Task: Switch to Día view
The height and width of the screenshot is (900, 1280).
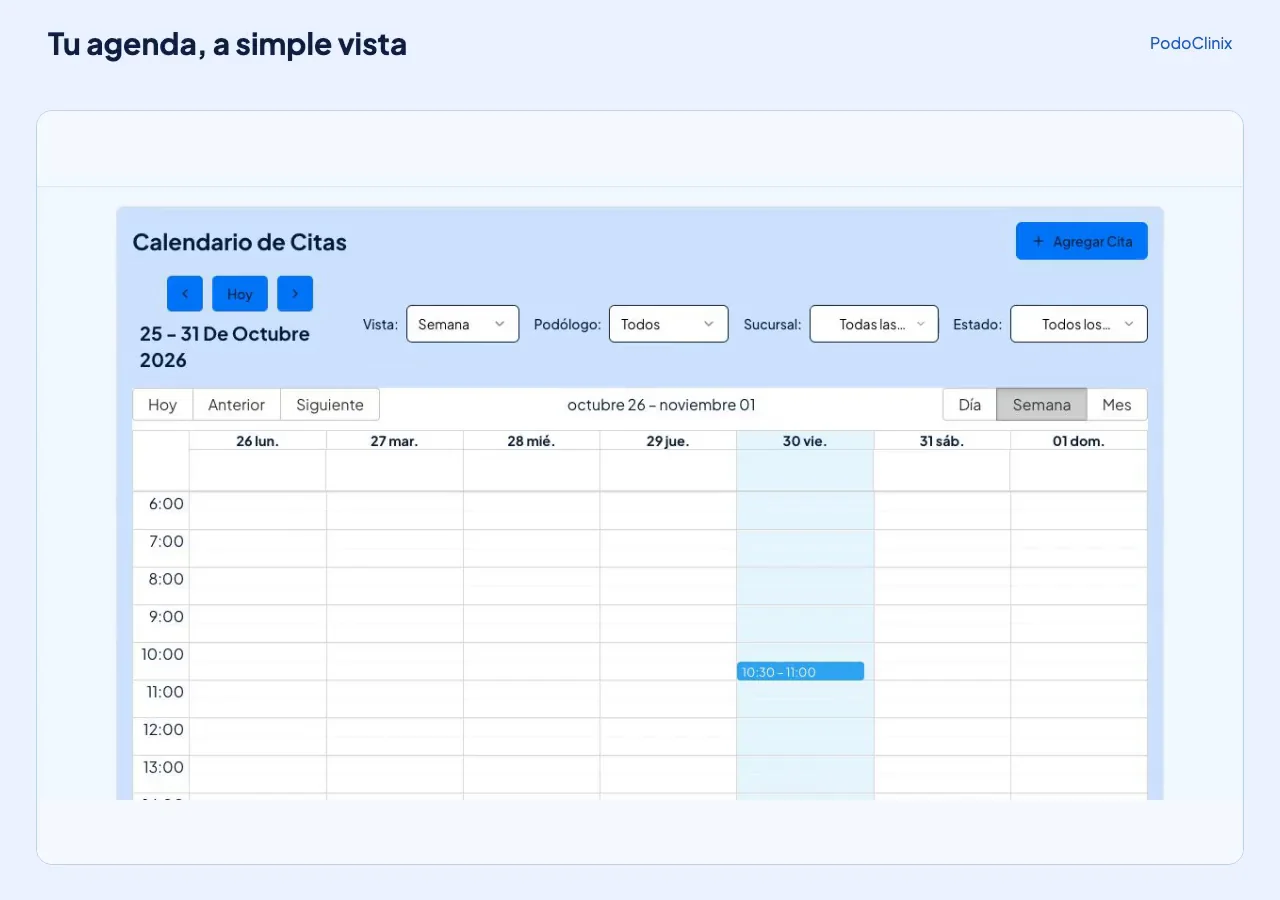Action: pos(970,405)
